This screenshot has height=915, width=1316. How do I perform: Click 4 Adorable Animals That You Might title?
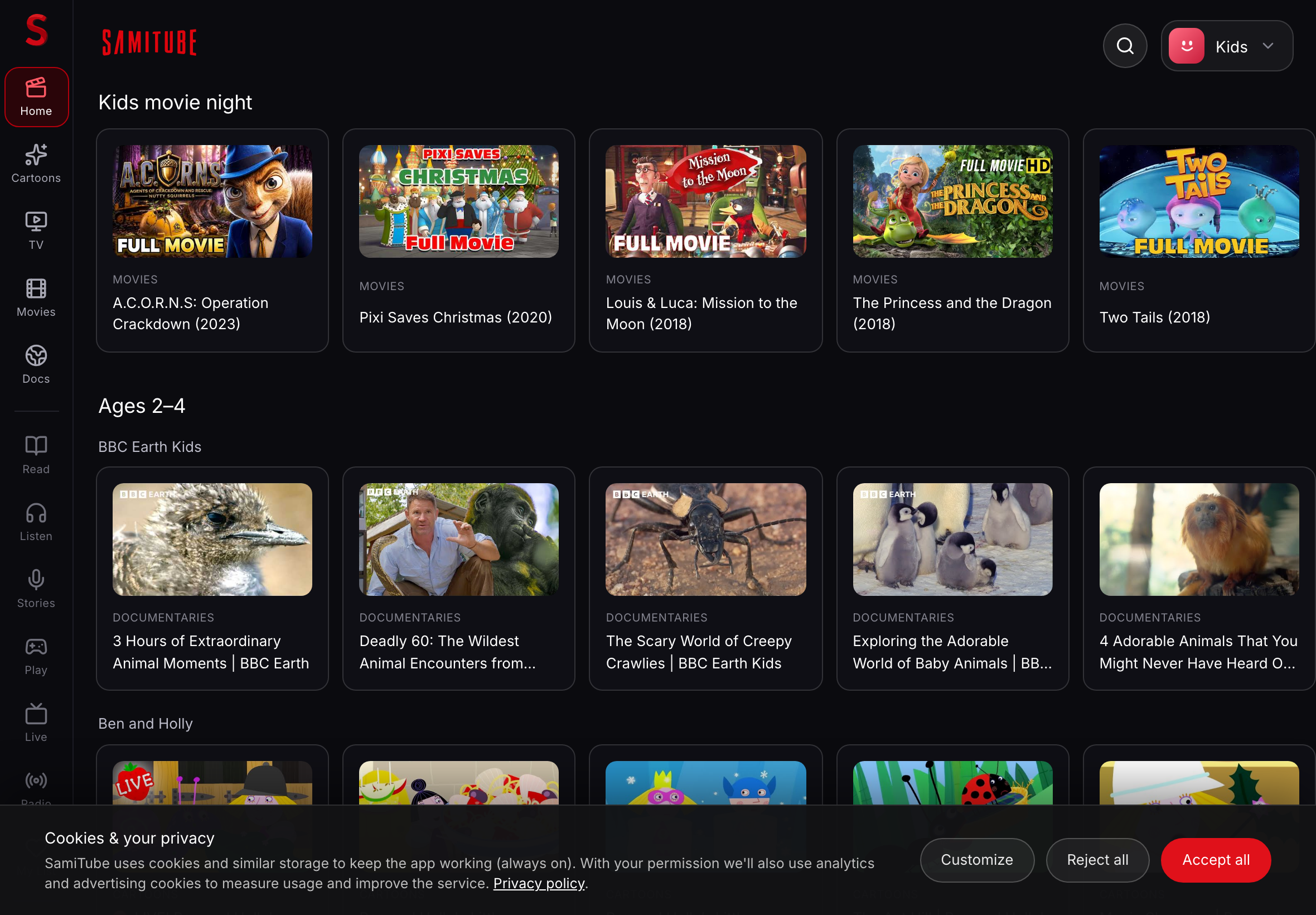tap(1198, 652)
